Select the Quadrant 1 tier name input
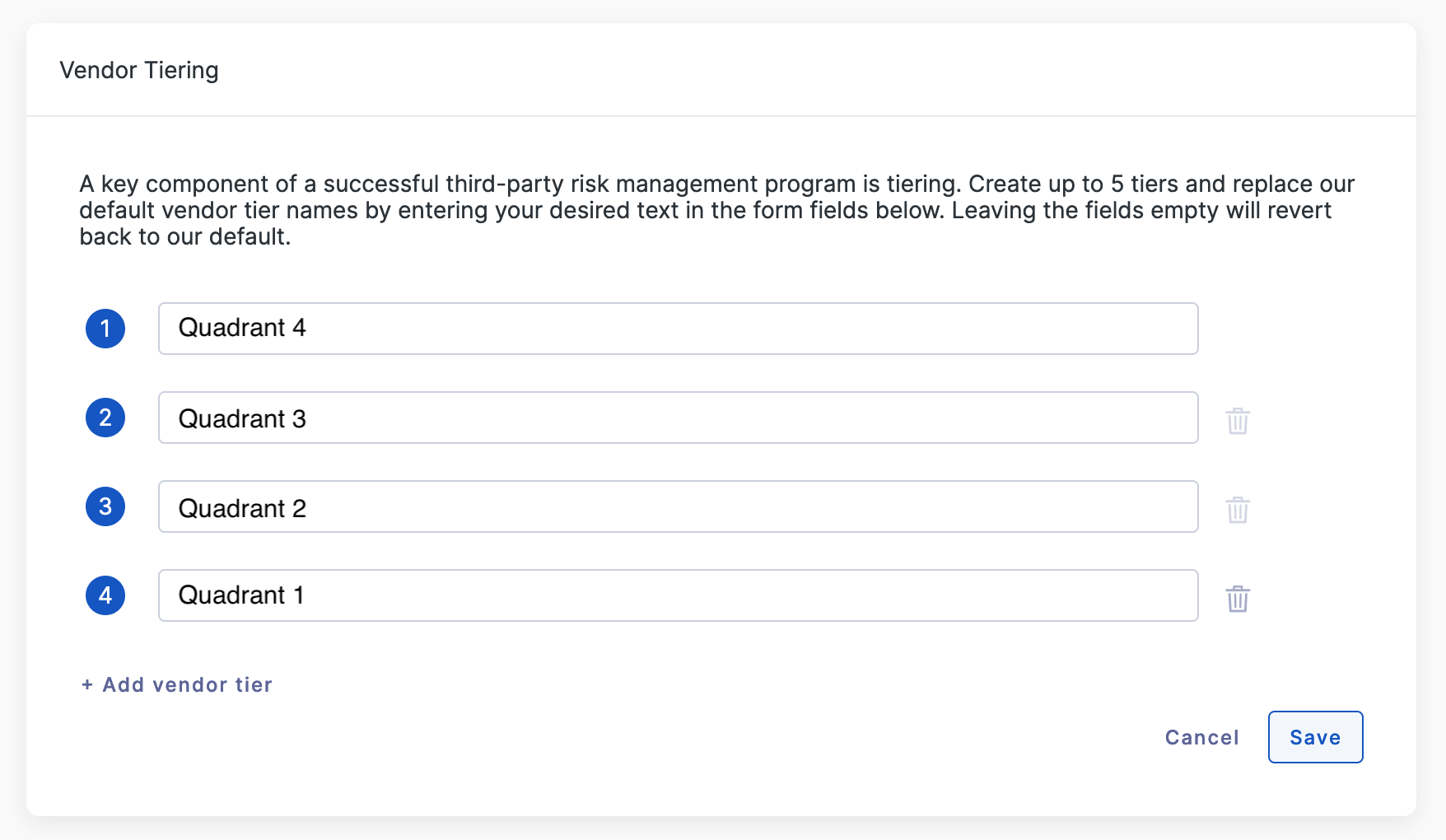This screenshot has height=840, width=1446. pos(678,595)
